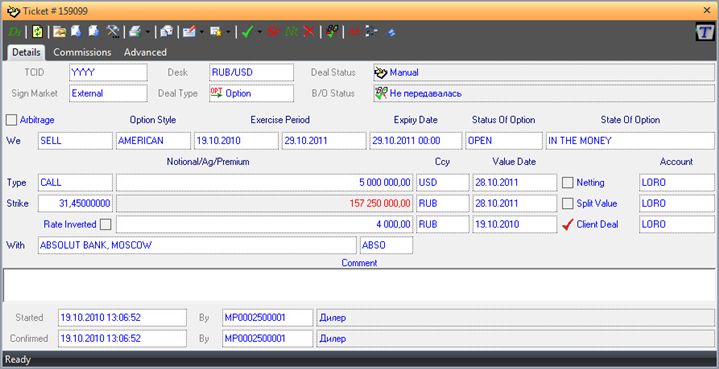The image size is (719, 369).
Task: Expand the printer dropdown arrow
Action: pyautogui.click(x=148, y=32)
